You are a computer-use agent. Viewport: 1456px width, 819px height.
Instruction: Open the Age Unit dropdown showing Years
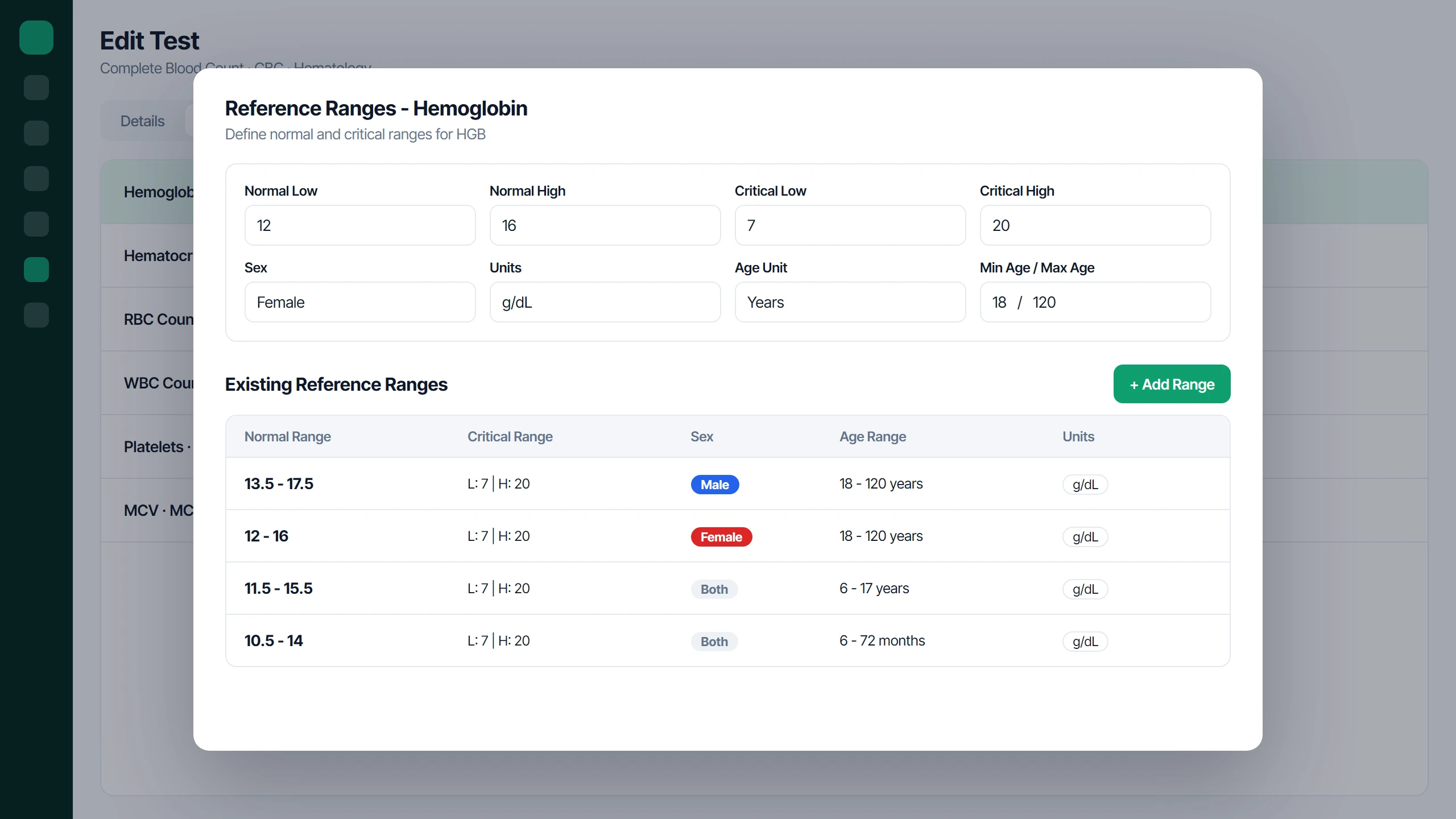(x=850, y=302)
